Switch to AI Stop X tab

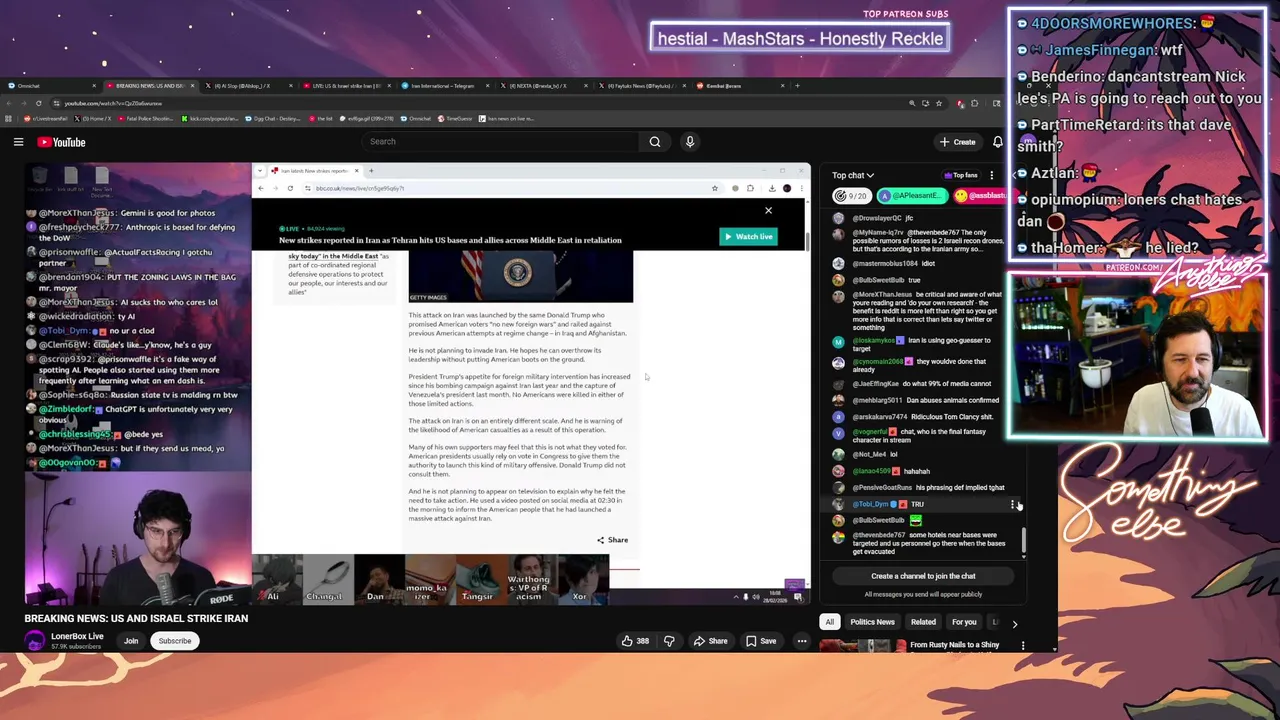247,86
